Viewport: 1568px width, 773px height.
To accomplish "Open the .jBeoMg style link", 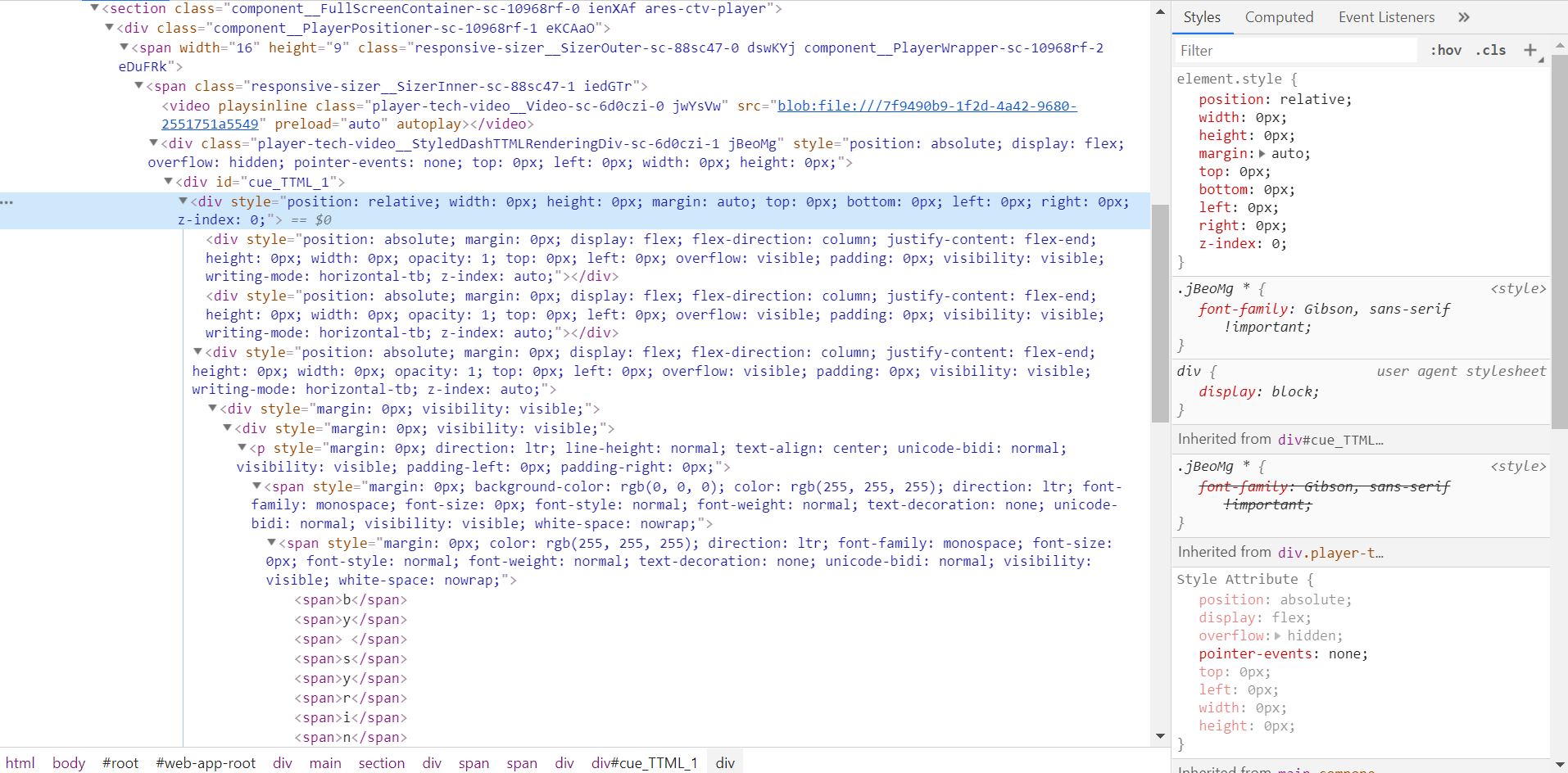I will pos(1519,288).
